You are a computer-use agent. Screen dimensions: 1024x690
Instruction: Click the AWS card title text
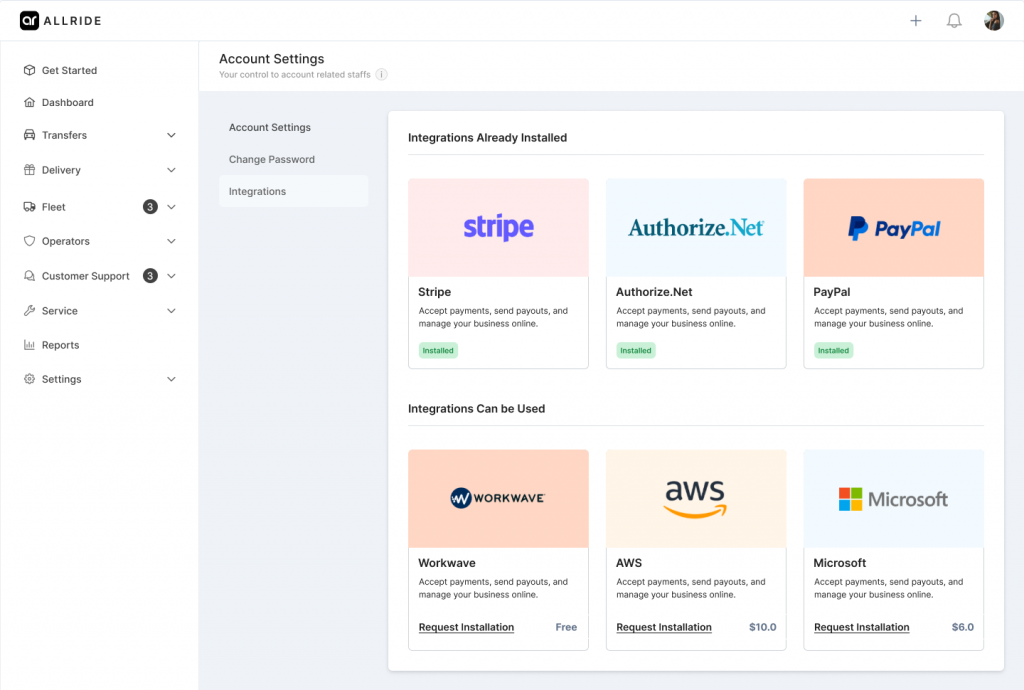pyautogui.click(x=629, y=563)
